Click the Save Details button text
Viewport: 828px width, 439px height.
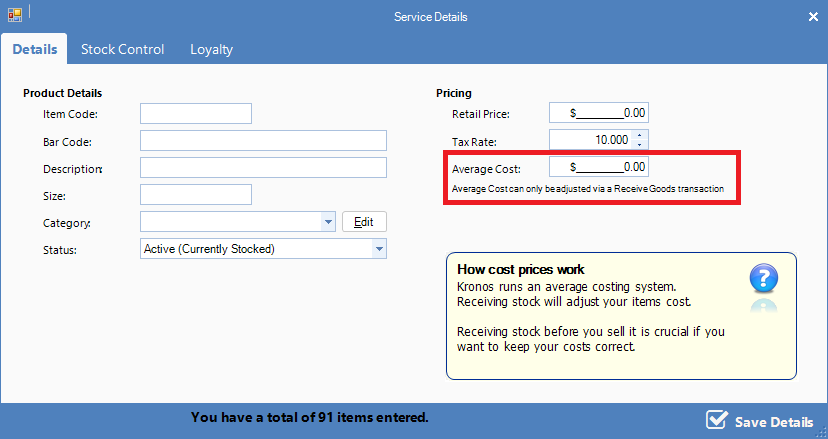pyautogui.click(x=773, y=421)
